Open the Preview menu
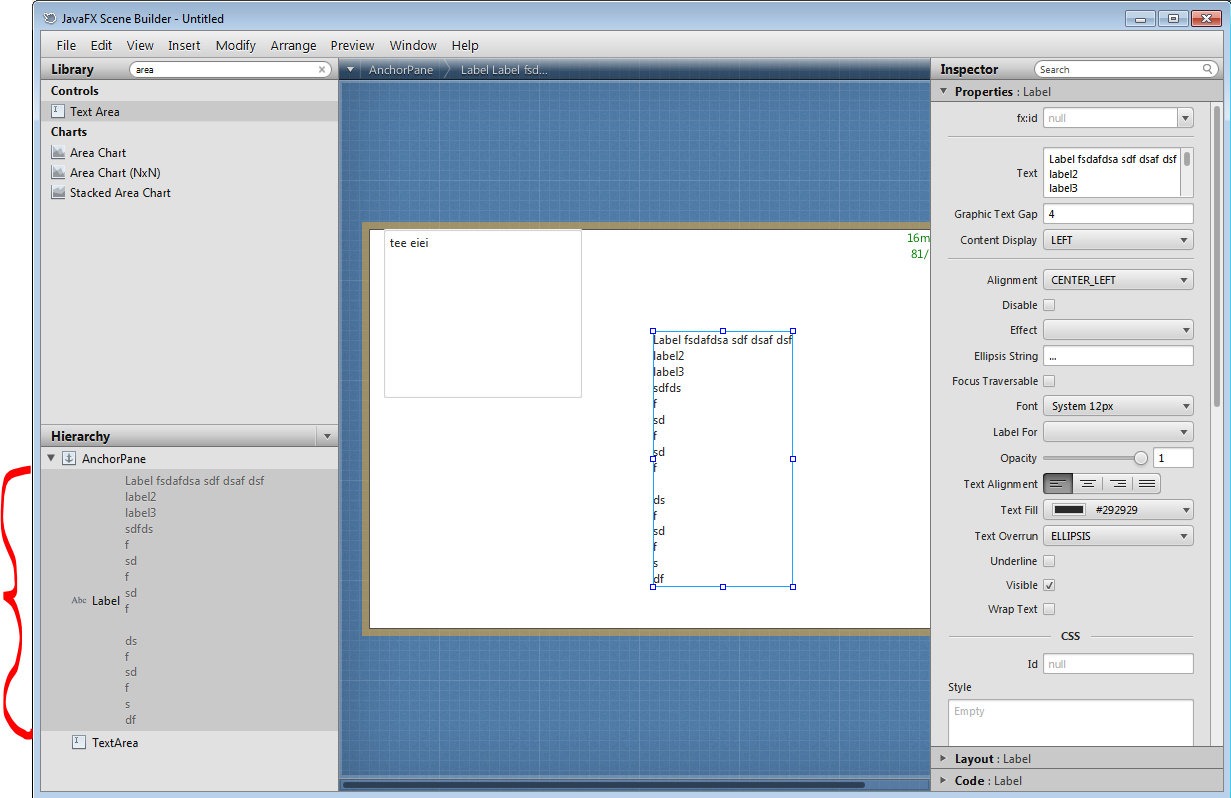 click(x=352, y=45)
